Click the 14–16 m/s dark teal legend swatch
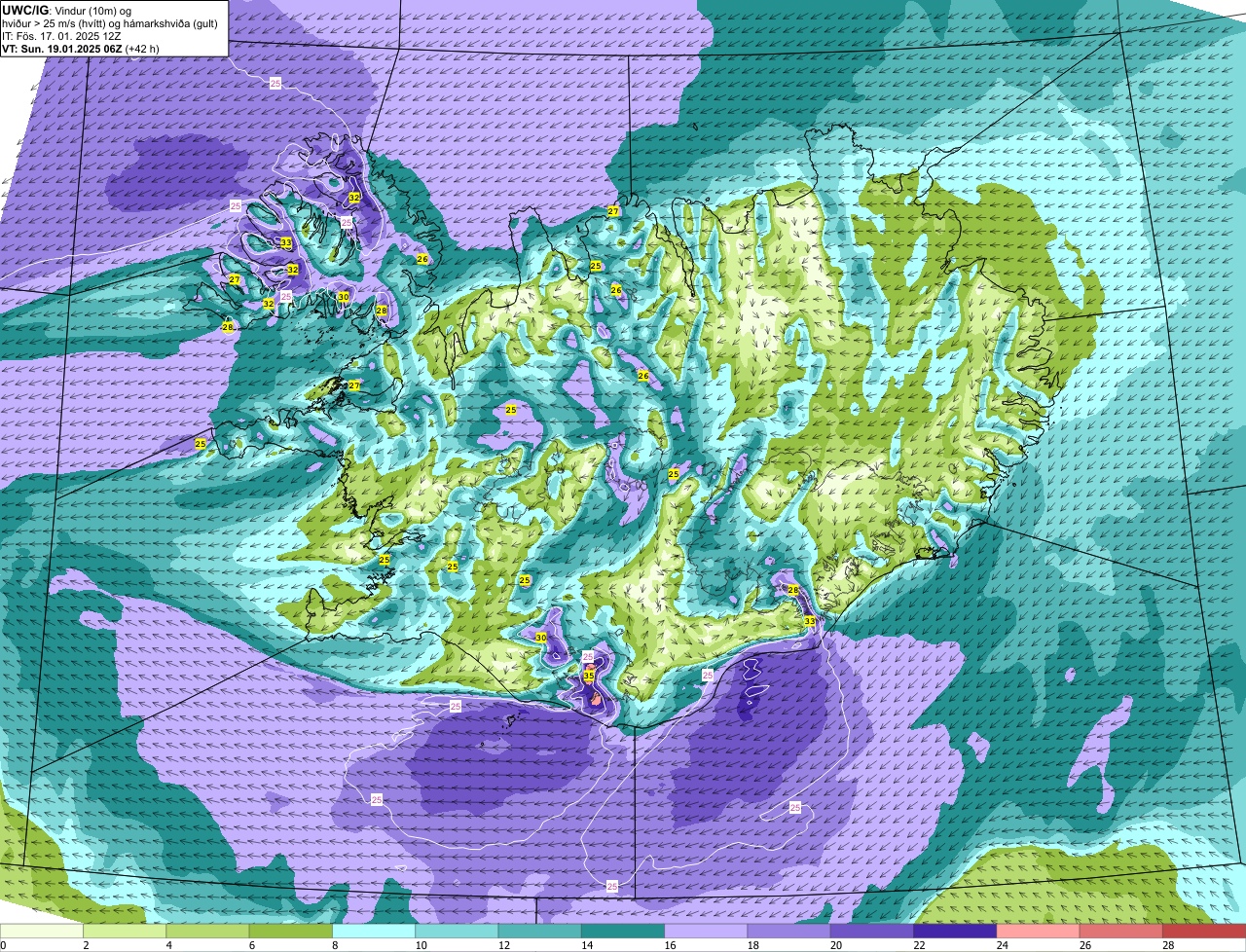The image size is (1246, 952). 623,931
